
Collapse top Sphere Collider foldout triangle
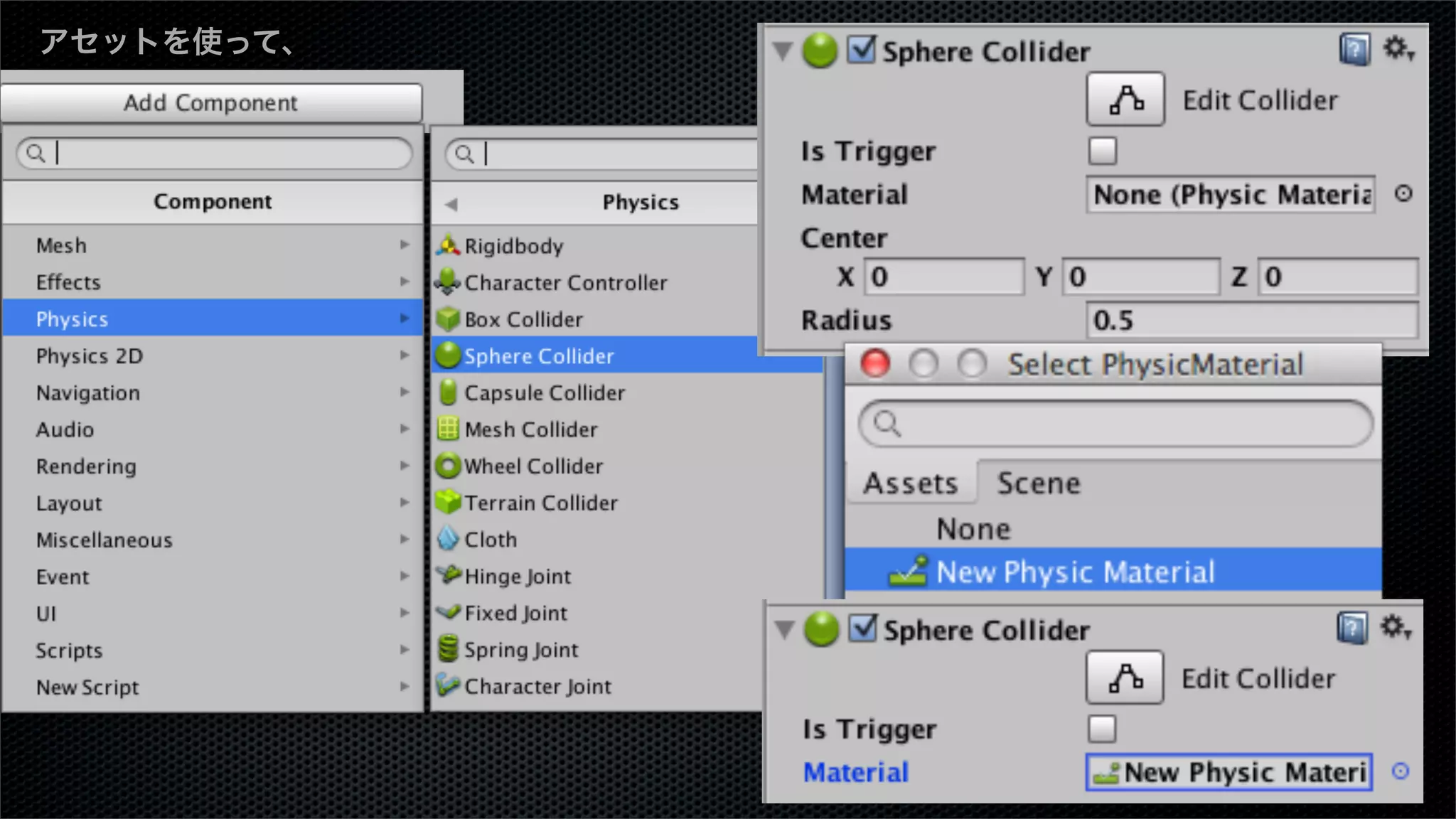783,51
